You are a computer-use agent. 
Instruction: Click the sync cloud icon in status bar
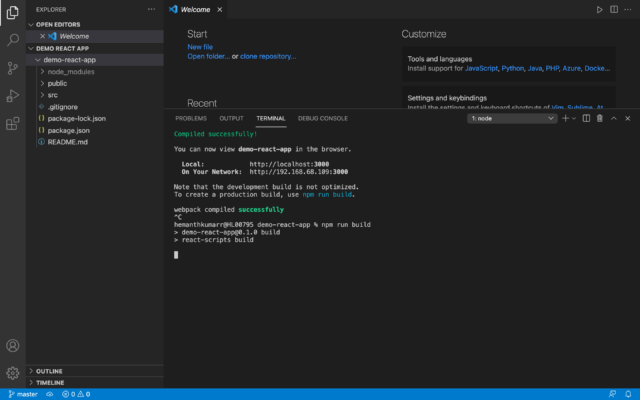click(x=49, y=394)
